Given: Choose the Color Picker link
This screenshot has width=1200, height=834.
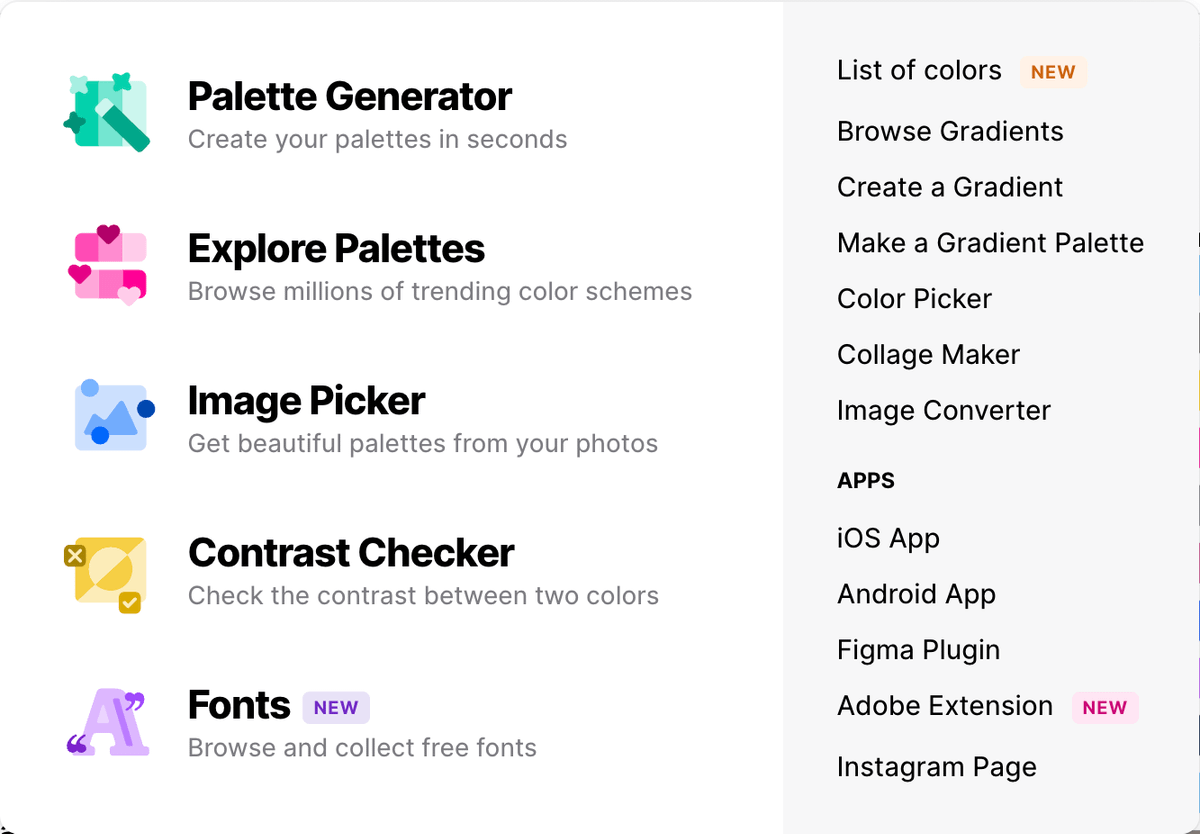Looking at the screenshot, I should (914, 299).
